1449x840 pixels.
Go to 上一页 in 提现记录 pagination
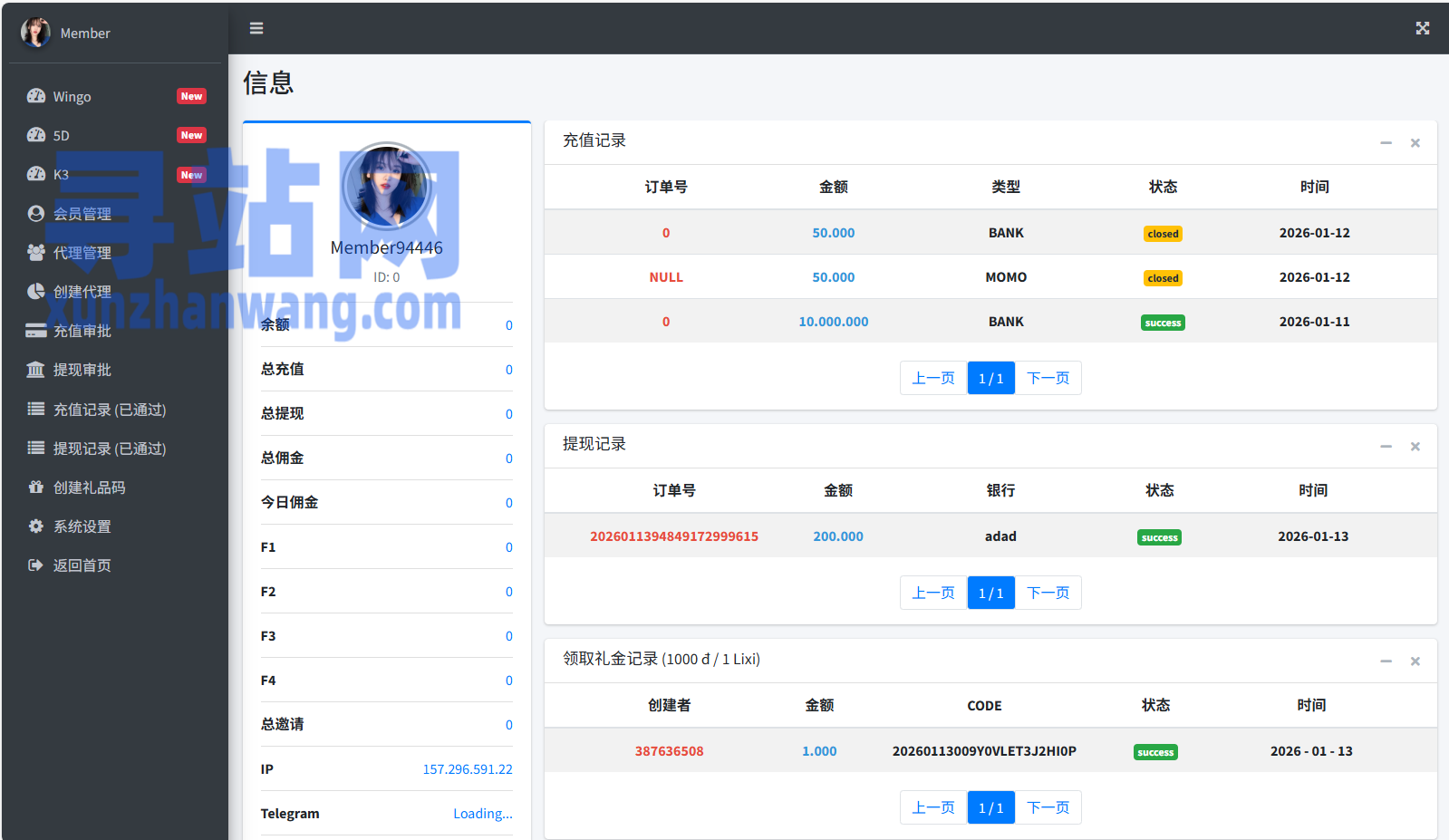tap(932, 594)
